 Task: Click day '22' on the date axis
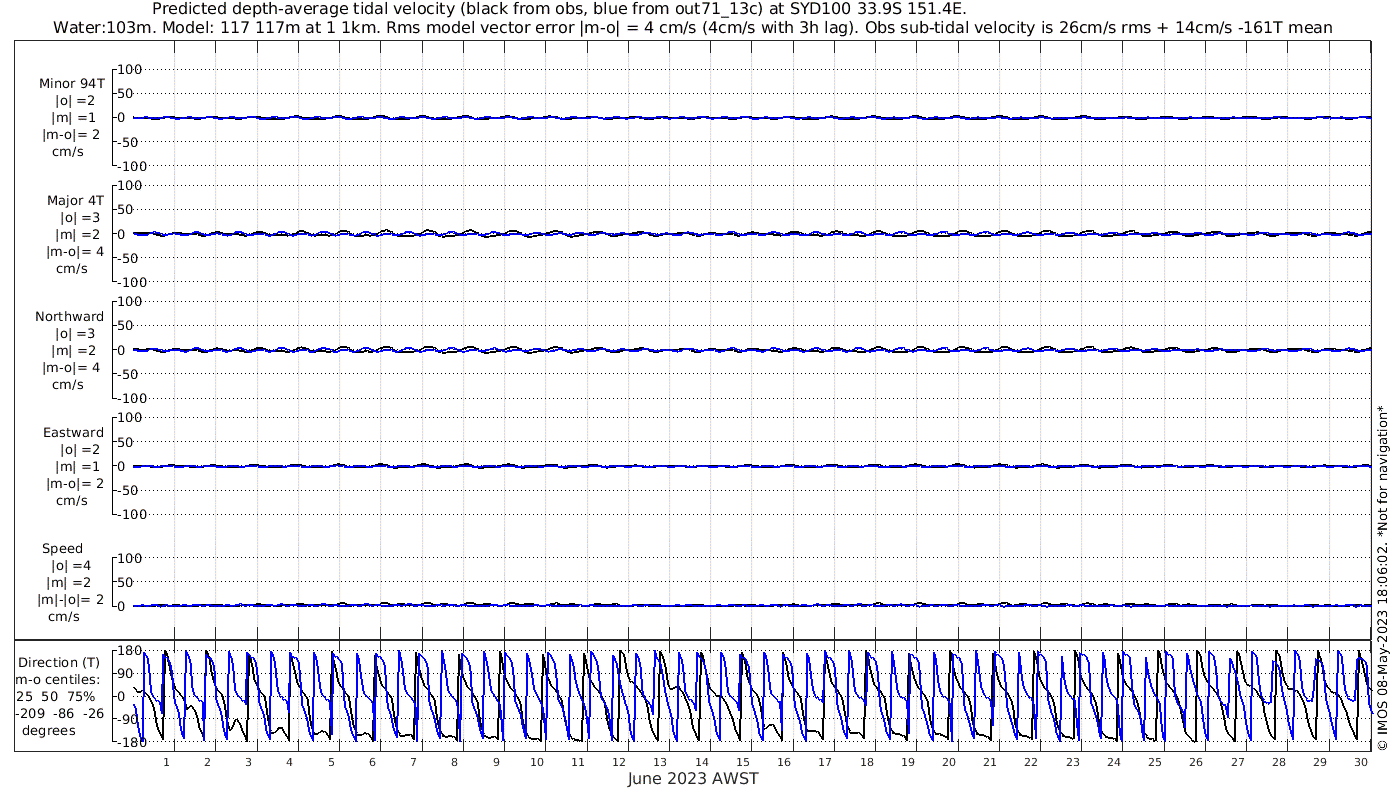pos(1031,762)
